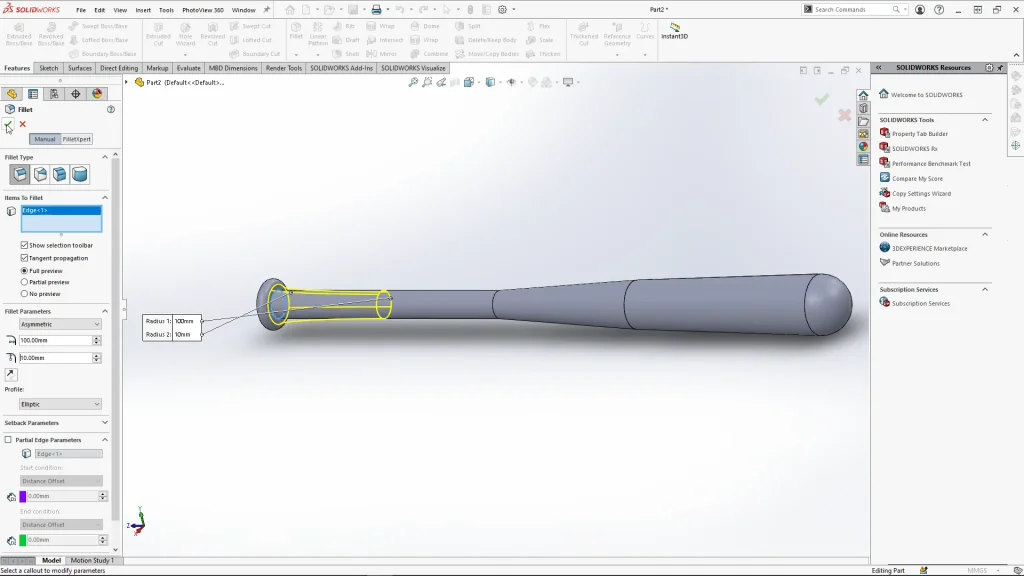
Task: Click the Instant3D toolbar icon
Action: pyautogui.click(x=675, y=30)
